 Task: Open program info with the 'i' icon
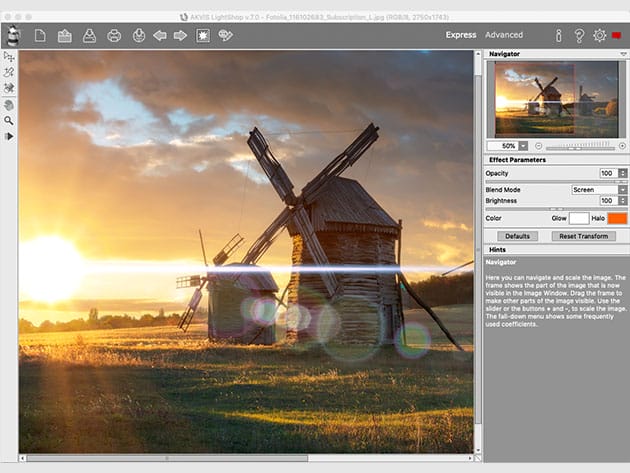pyautogui.click(x=558, y=36)
